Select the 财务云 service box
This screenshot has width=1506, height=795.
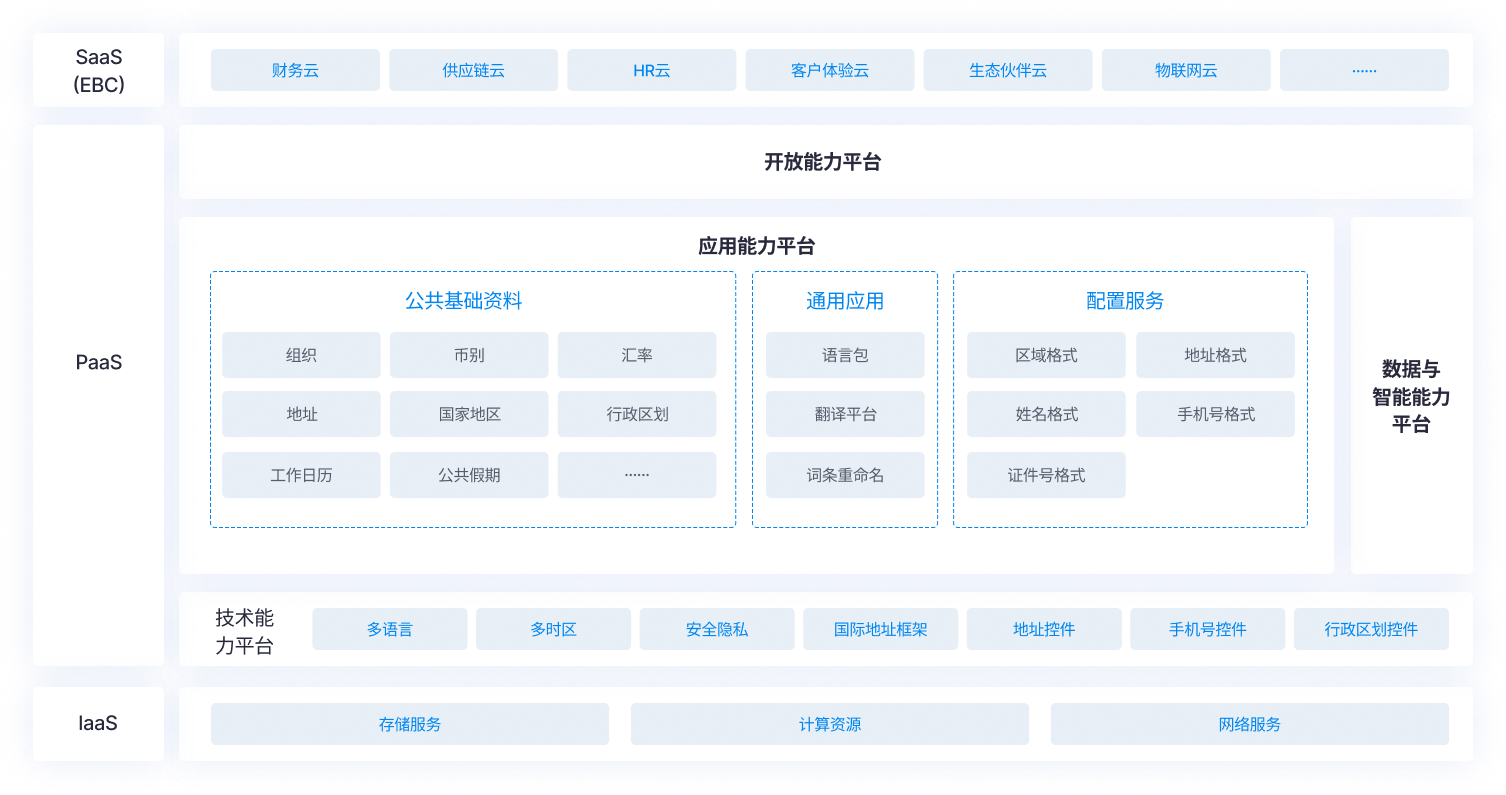(x=294, y=69)
